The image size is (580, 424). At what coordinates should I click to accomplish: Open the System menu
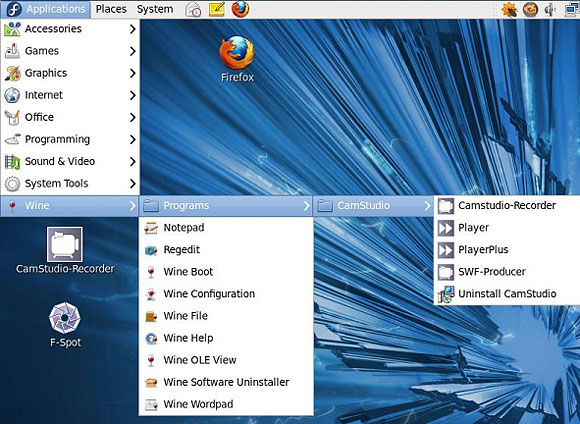155,9
